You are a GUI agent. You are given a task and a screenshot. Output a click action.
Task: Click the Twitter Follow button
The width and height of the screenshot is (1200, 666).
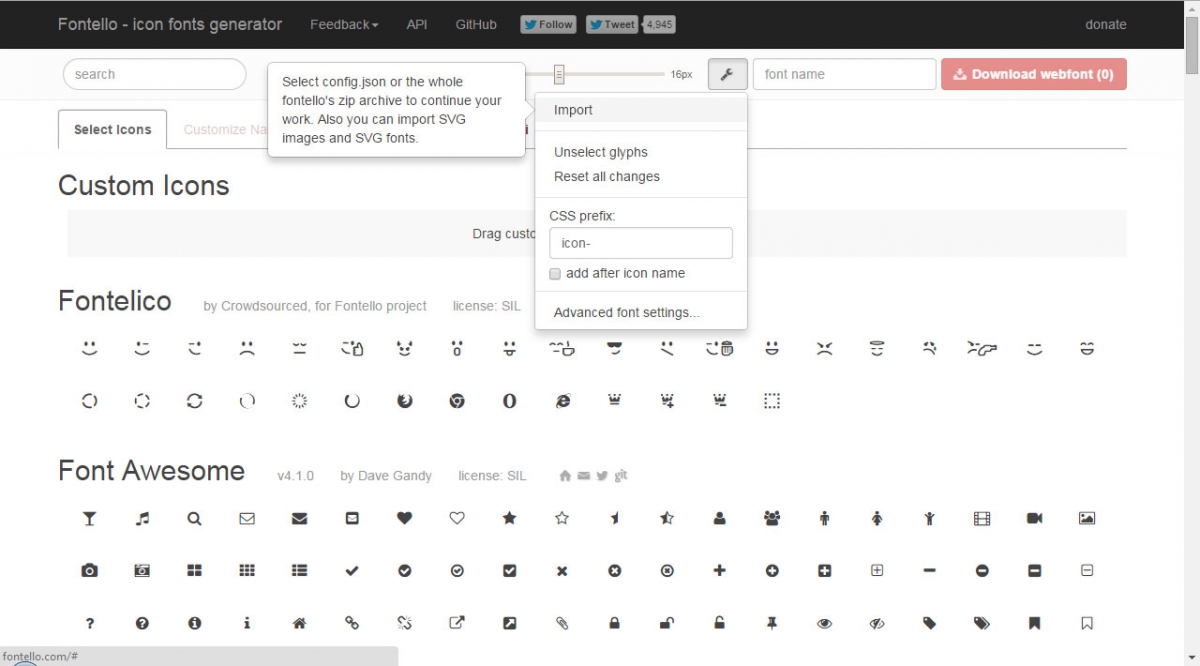[549, 24]
